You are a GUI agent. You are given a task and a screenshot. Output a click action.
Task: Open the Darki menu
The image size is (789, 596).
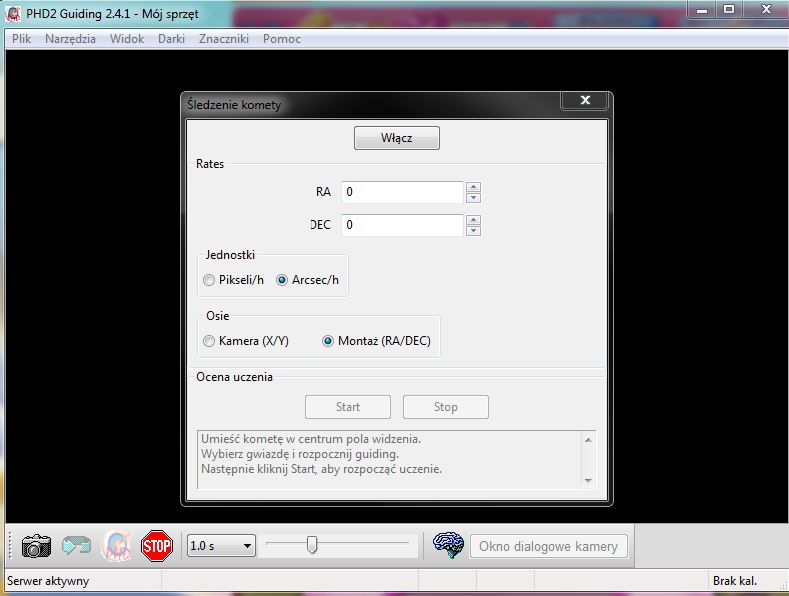[x=172, y=39]
